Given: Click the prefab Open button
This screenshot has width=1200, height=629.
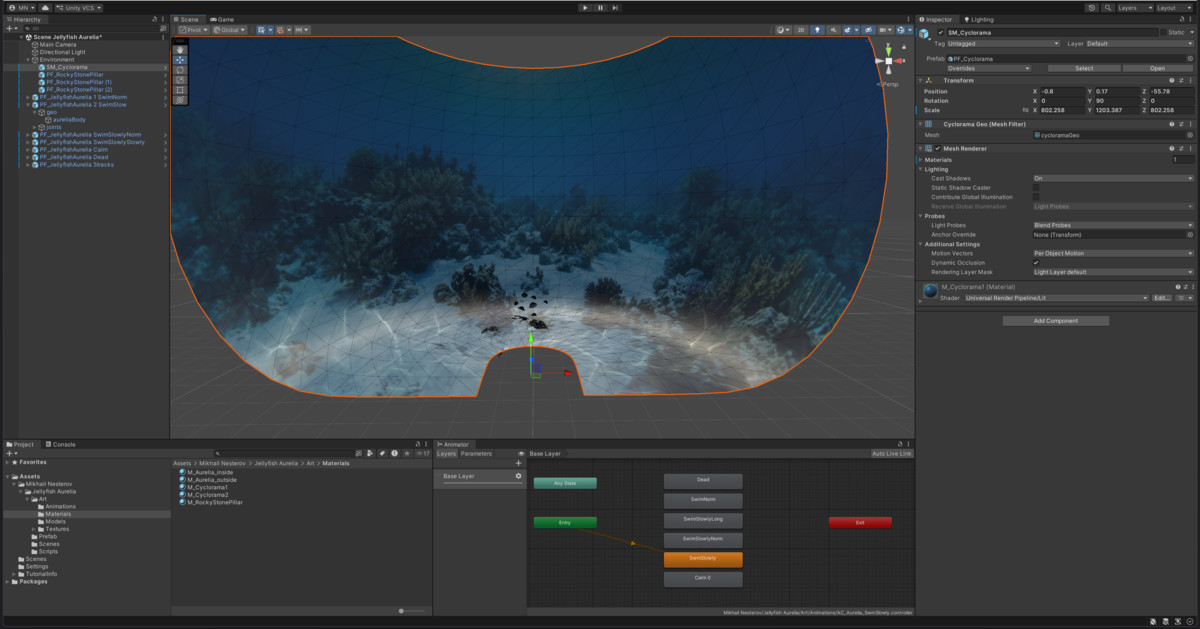Looking at the screenshot, I should (x=1158, y=68).
